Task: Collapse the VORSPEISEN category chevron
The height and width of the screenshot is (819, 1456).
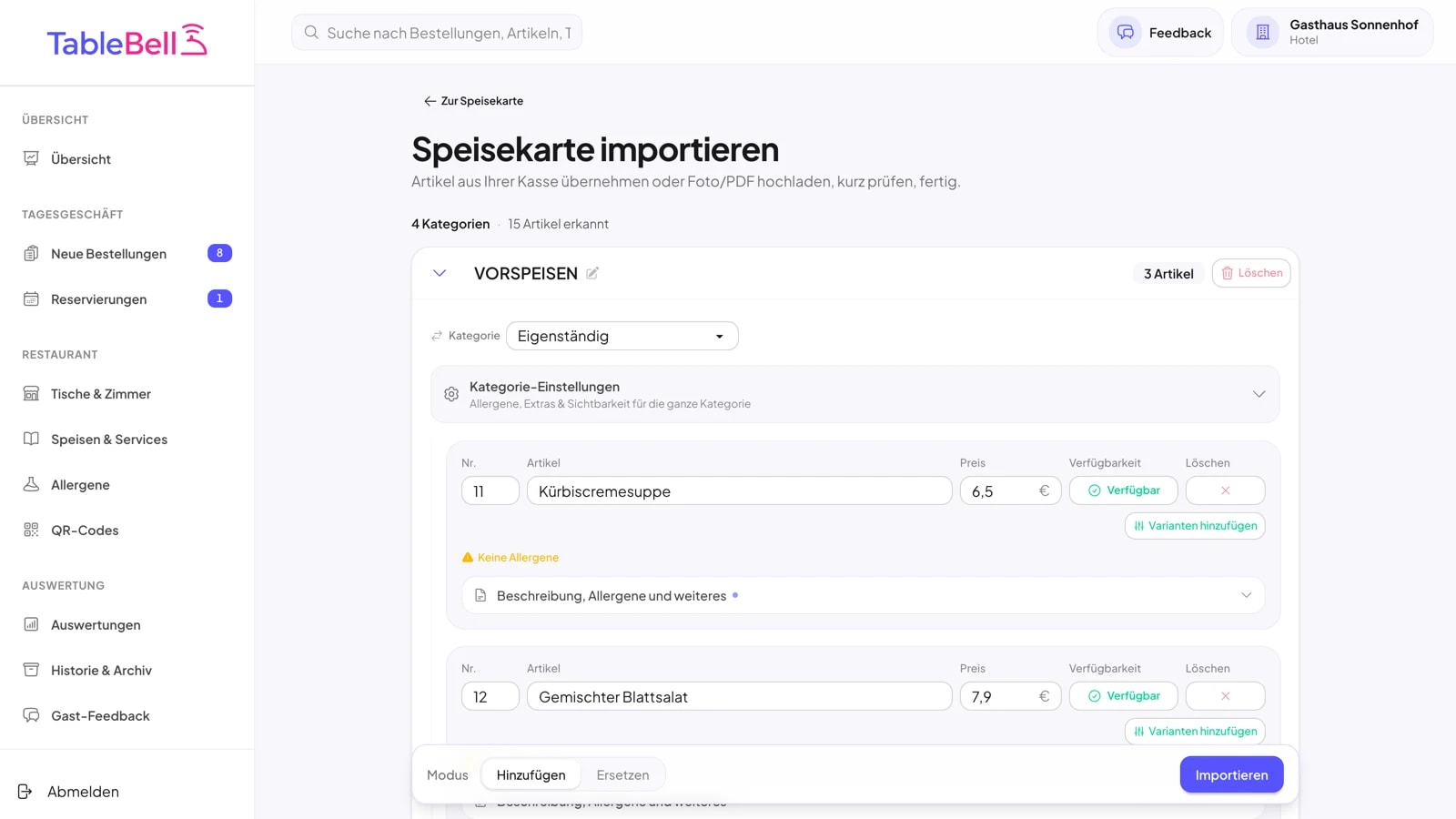Action: pyautogui.click(x=440, y=273)
